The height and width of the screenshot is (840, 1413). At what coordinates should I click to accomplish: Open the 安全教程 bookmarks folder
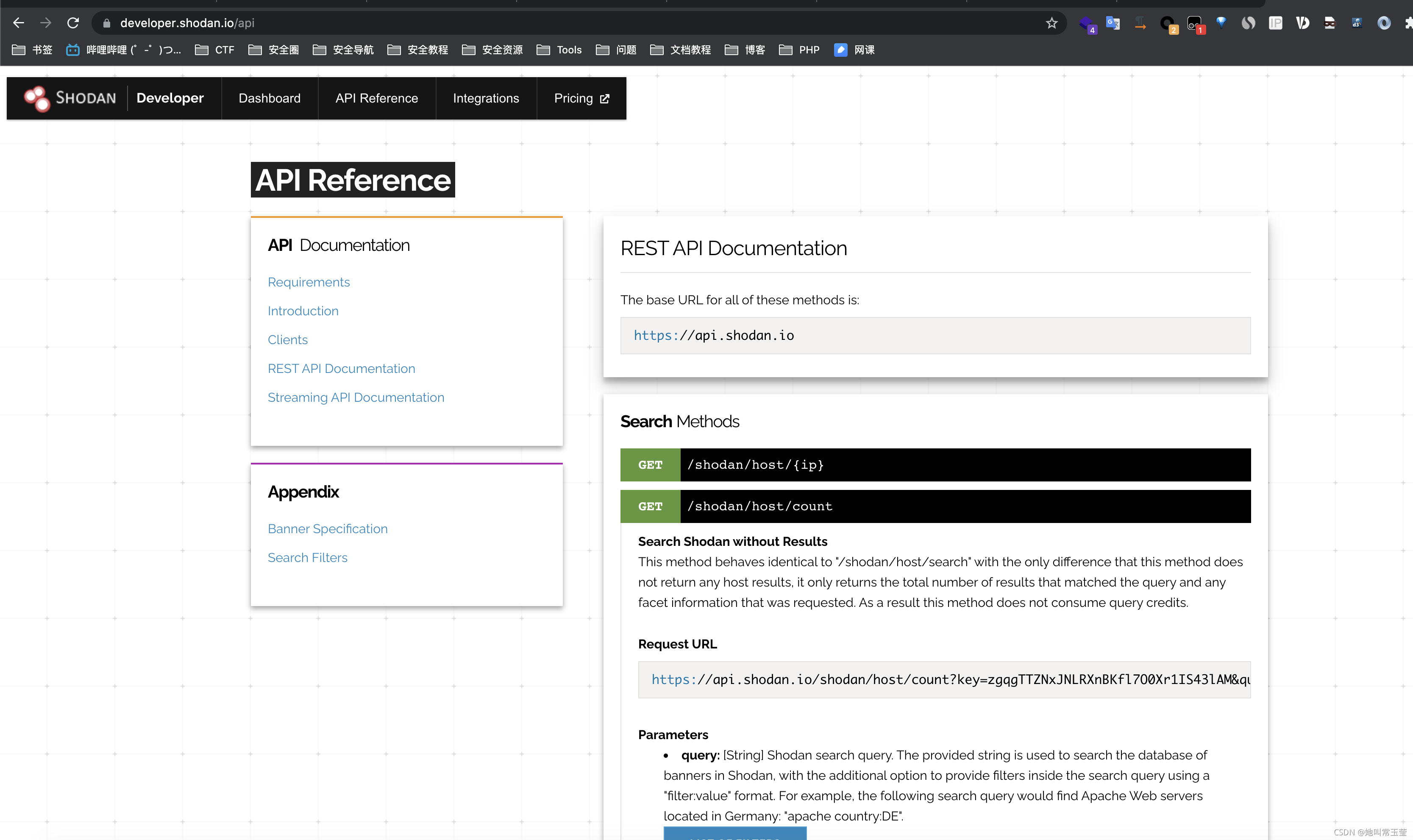click(x=418, y=50)
